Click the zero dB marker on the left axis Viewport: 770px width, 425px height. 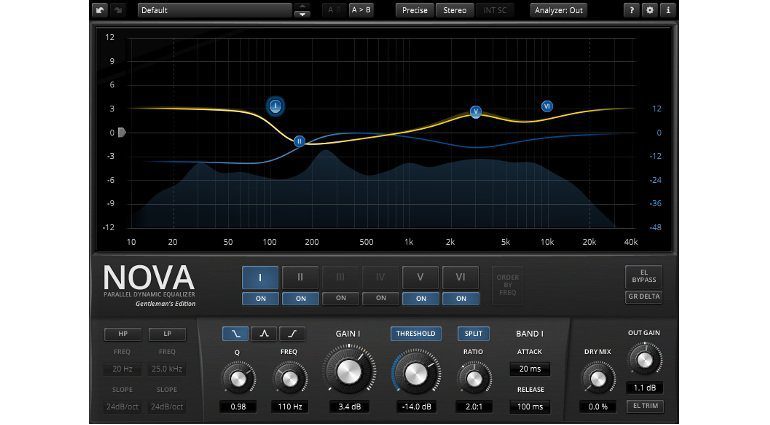tap(121, 132)
